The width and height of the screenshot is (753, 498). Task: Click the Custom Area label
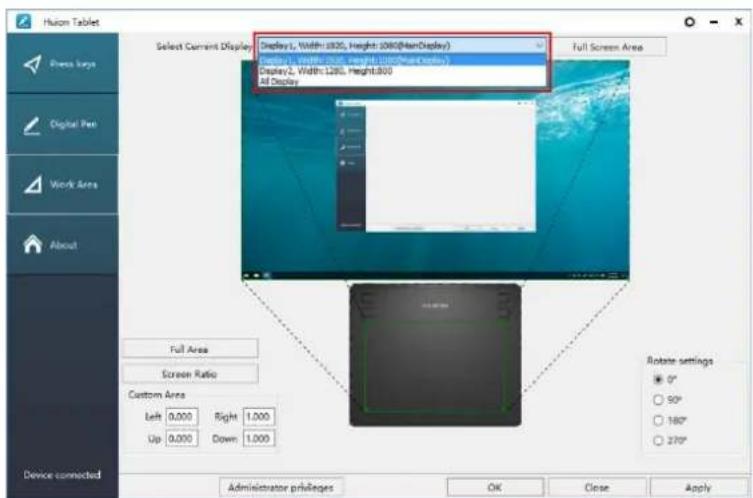[x=157, y=395]
